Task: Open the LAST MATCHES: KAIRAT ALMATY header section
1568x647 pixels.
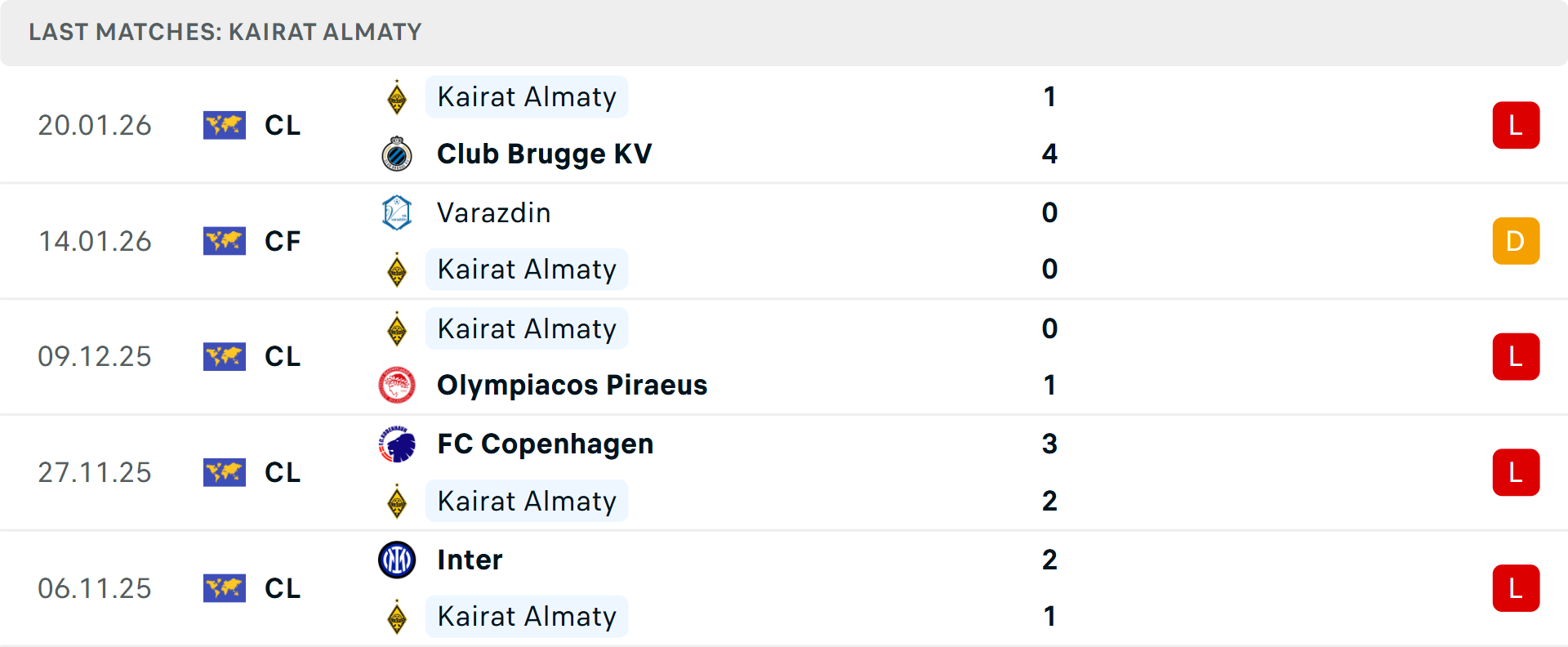Action: (x=225, y=32)
